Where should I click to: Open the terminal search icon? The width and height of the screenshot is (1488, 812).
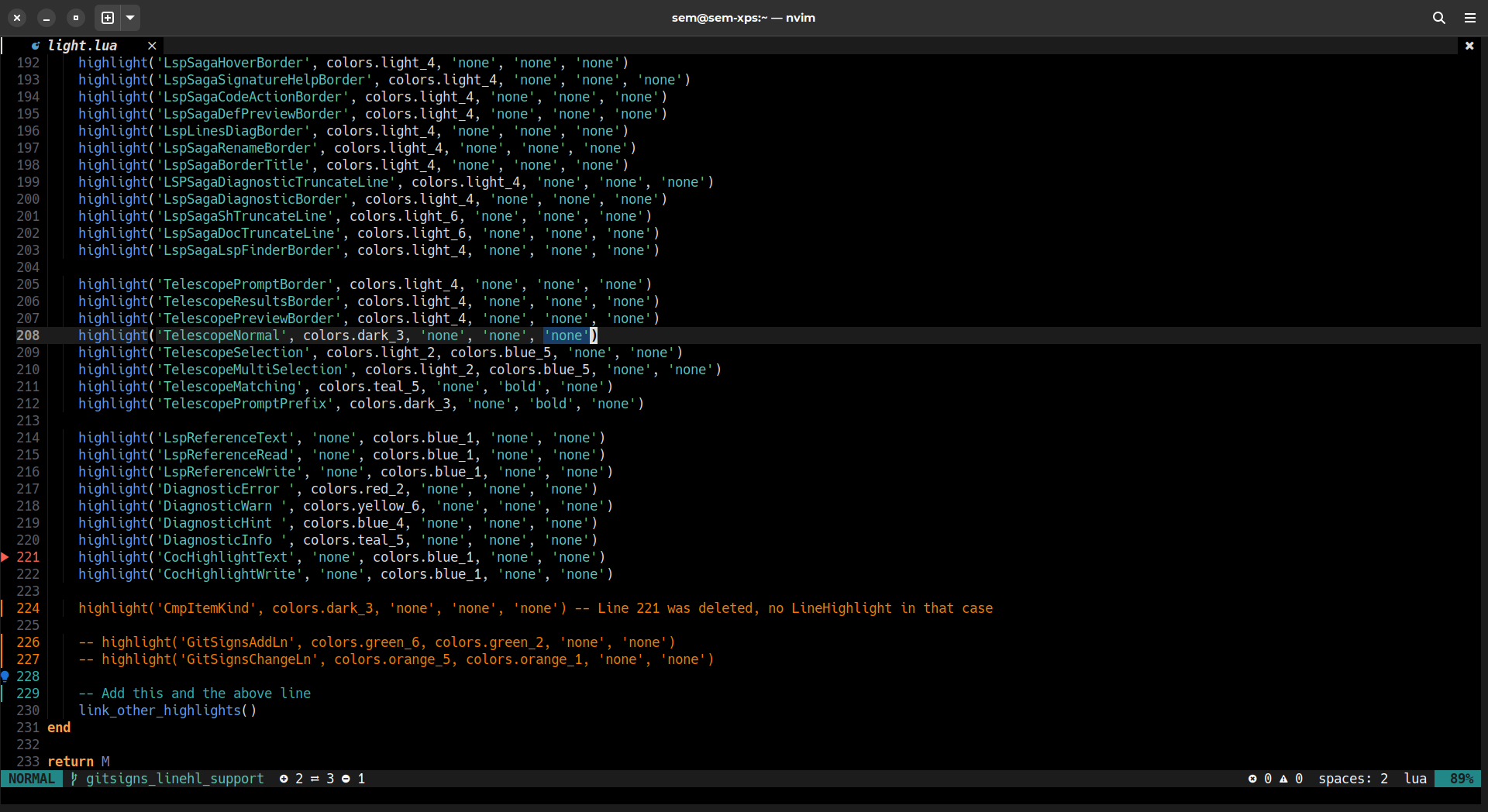(x=1439, y=17)
